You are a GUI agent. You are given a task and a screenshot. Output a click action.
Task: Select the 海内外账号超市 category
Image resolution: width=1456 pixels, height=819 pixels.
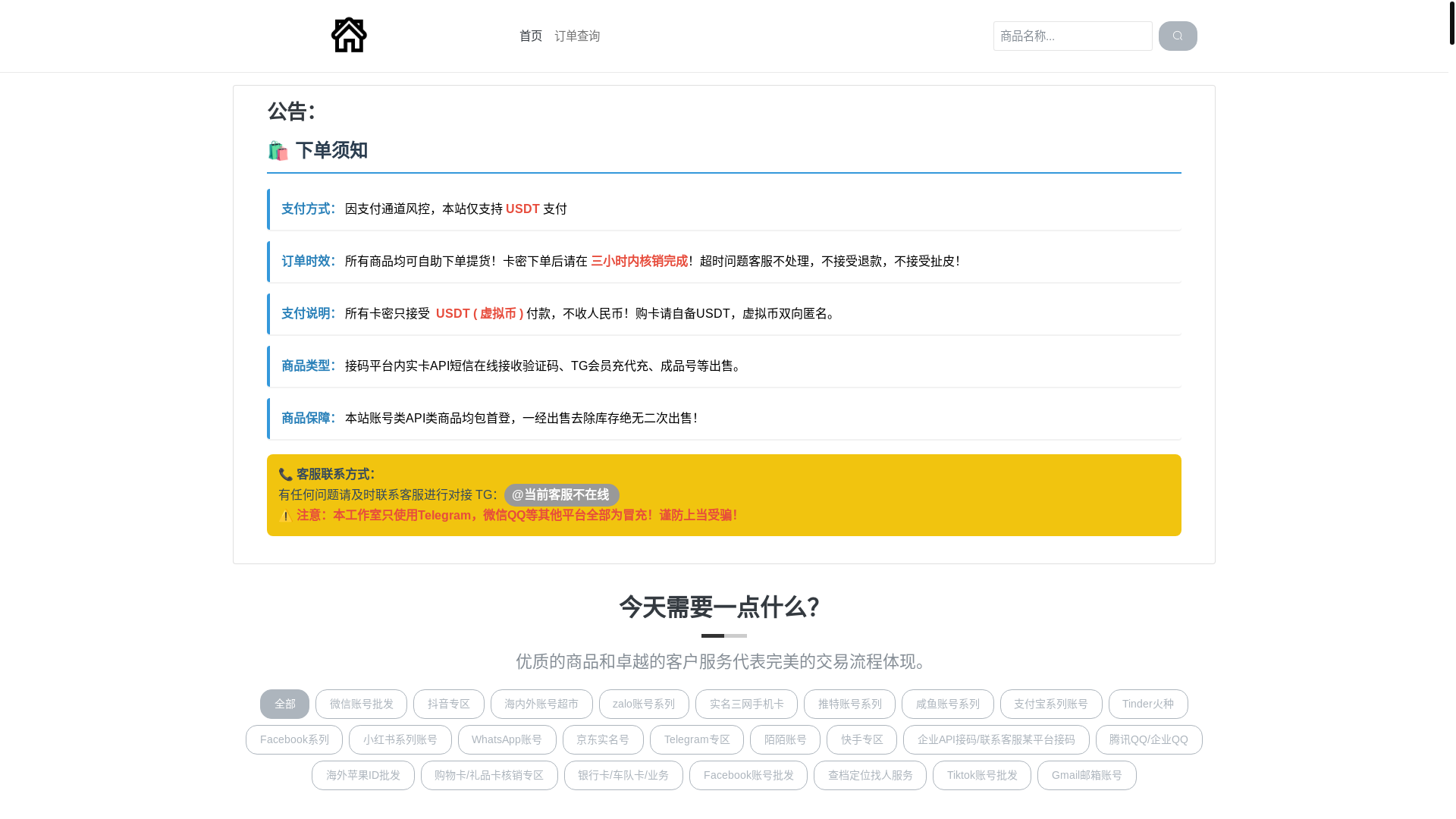click(541, 704)
